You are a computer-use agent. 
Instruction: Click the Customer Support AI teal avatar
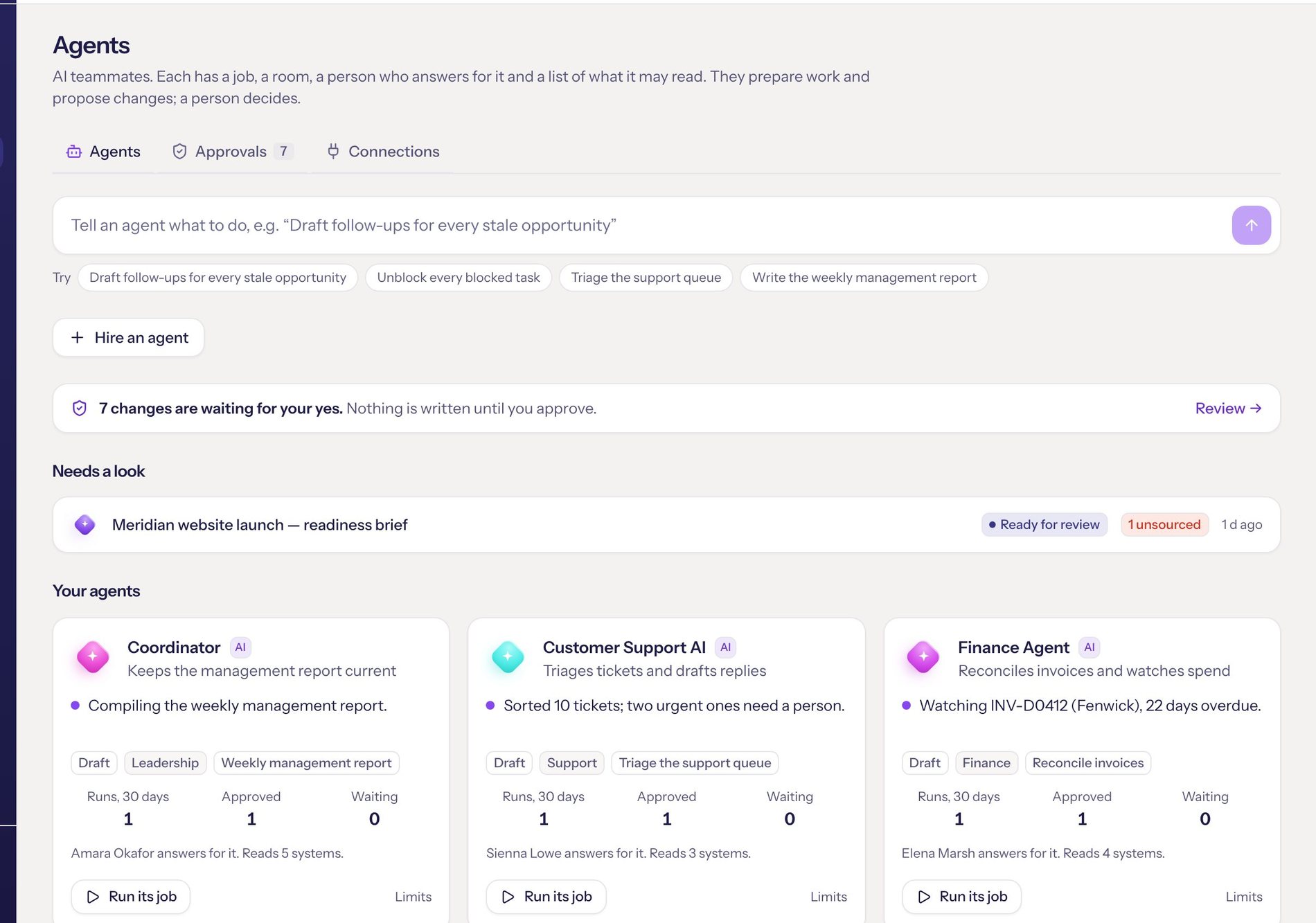tap(508, 657)
